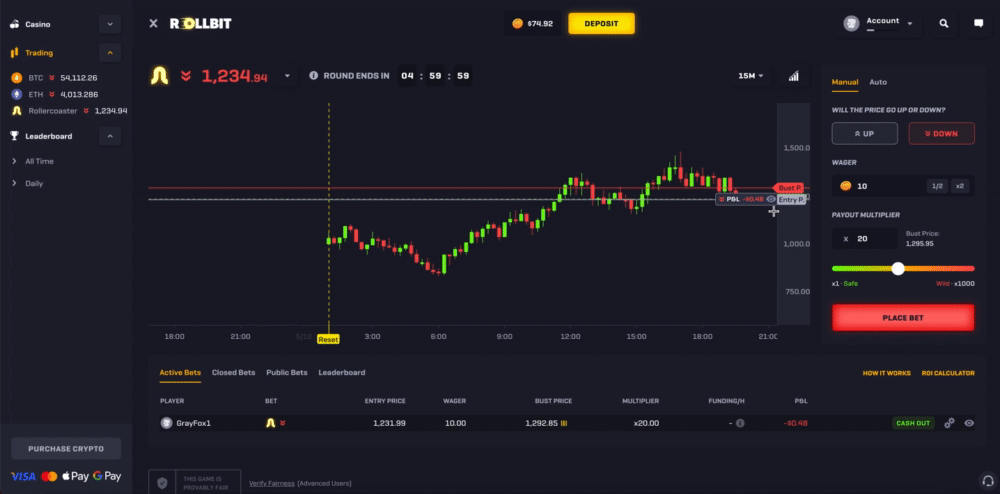Click the PLACE BET button
The width and height of the screenshot is (1000, 494).
tap(903, 317)
